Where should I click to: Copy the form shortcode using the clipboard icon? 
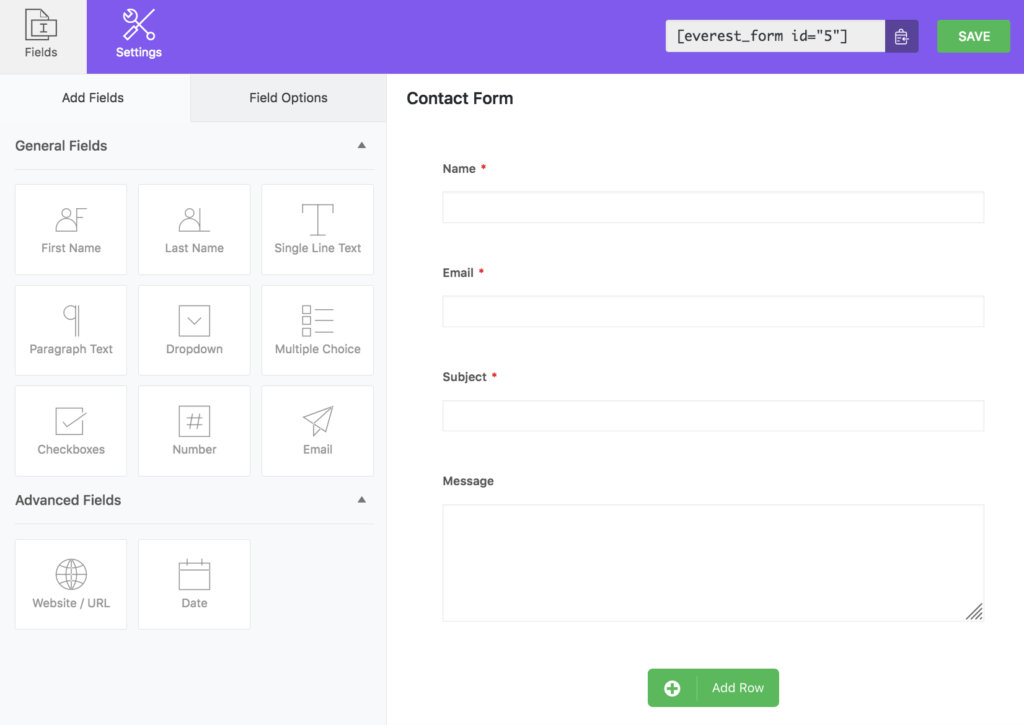(x=901, y=36)
